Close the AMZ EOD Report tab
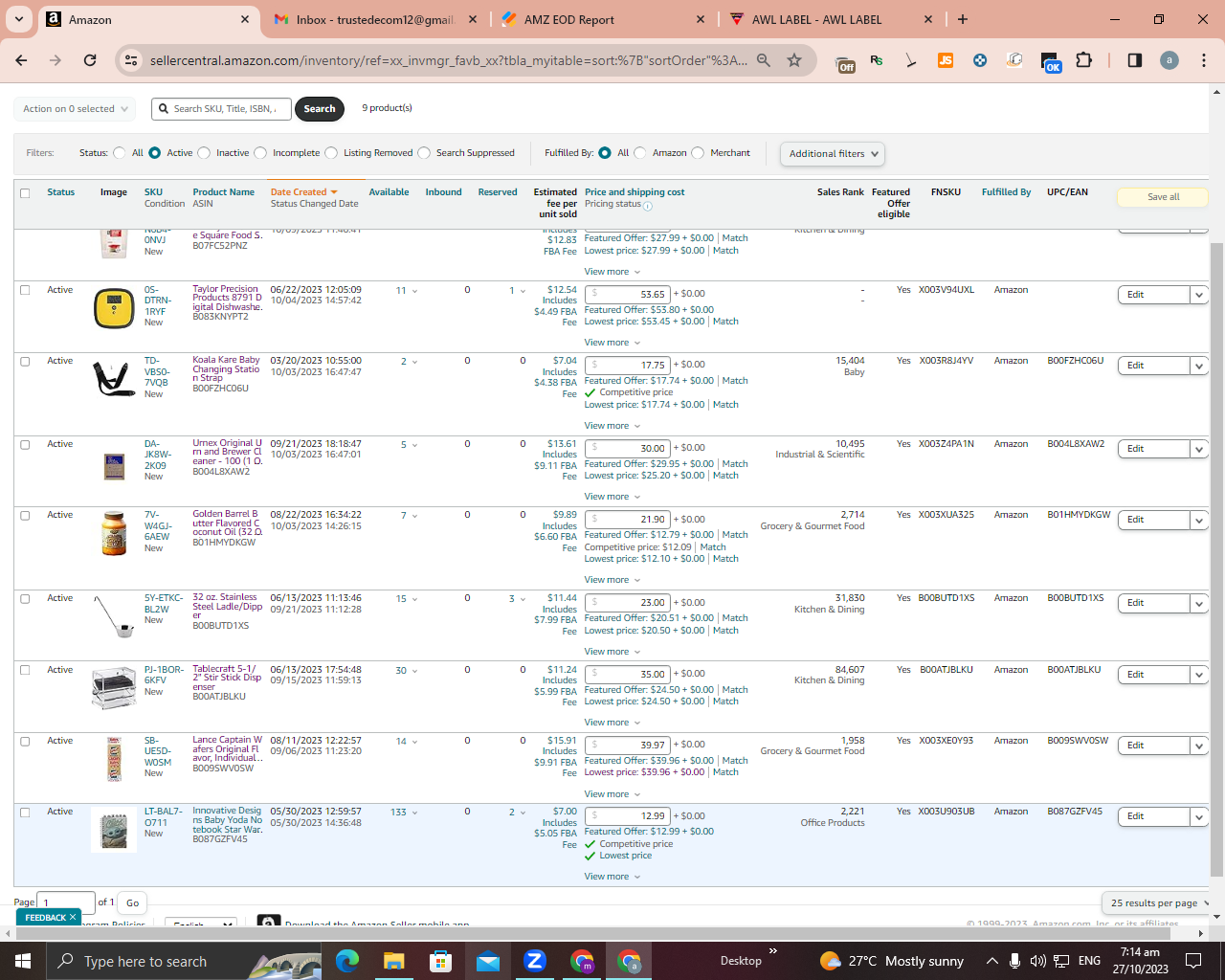The width and height of the screenshot is (1225, 980). (x=701, y=19)
